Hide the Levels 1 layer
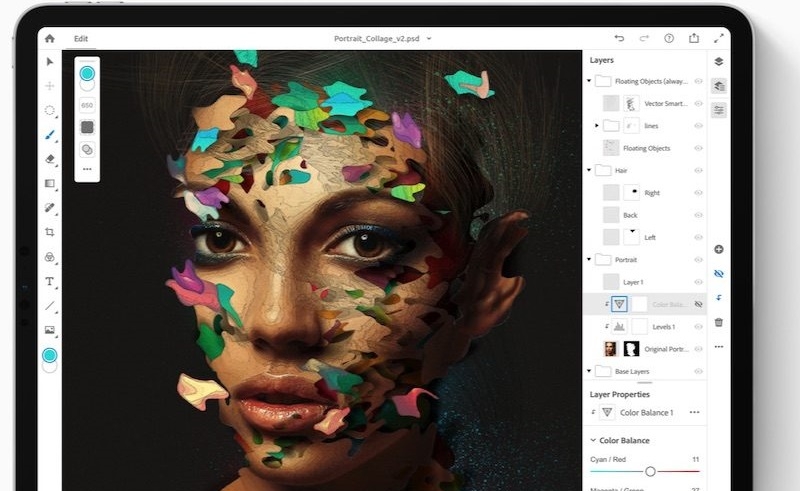This screenshot has height=491, width=800. tap(698, 327)
